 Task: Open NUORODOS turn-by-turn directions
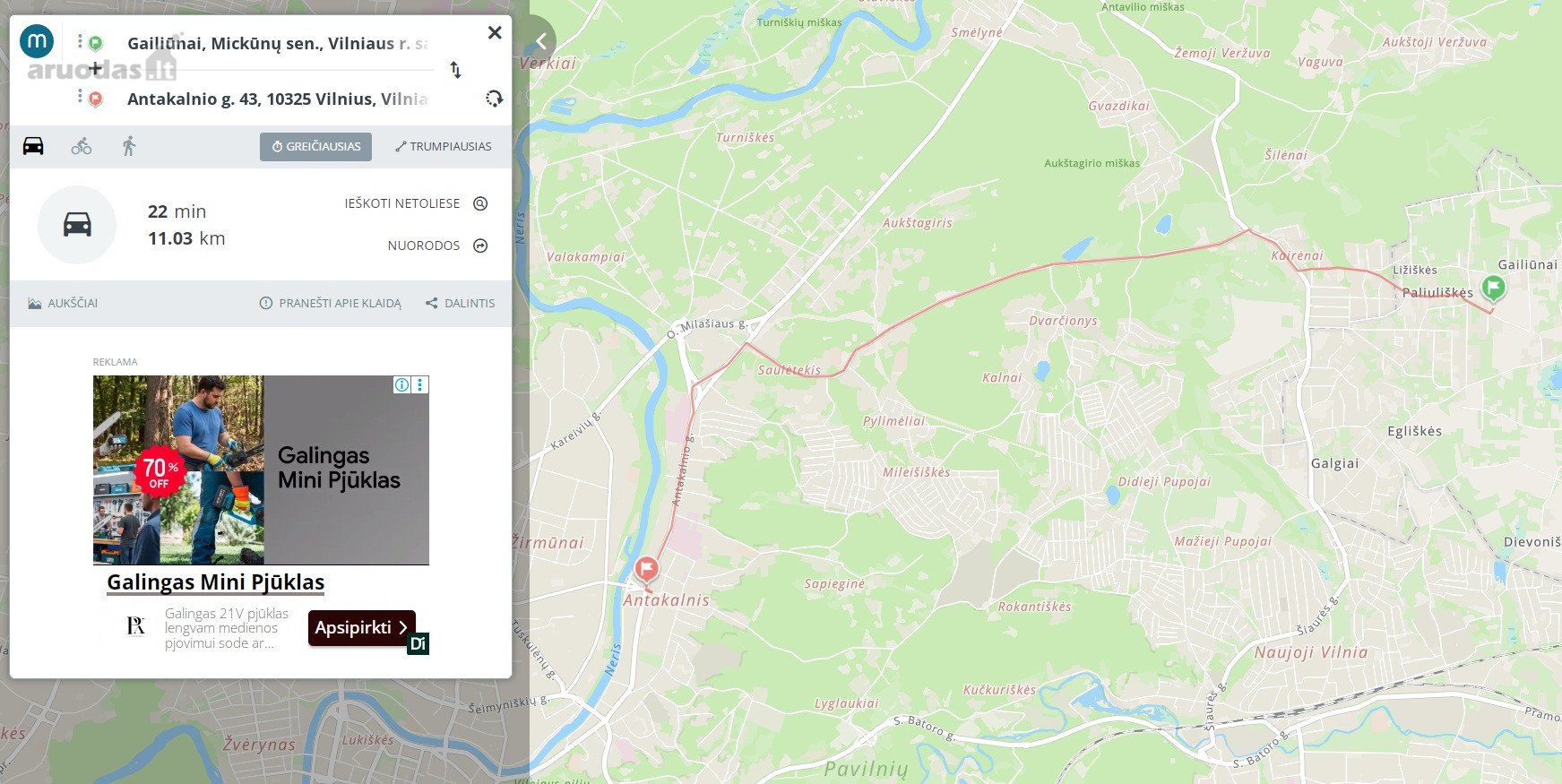click(x=438, y=246)
